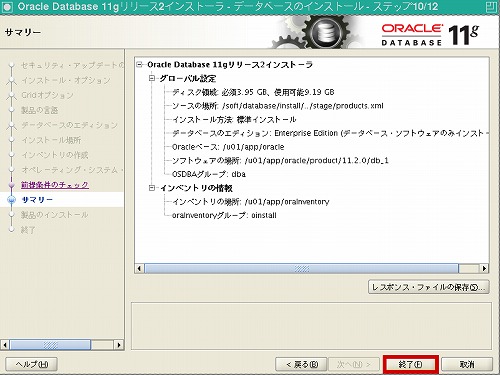500x375 pixels.
Task: Collapse the Oracle Database 11g installer root node
Action: point(139,65)
